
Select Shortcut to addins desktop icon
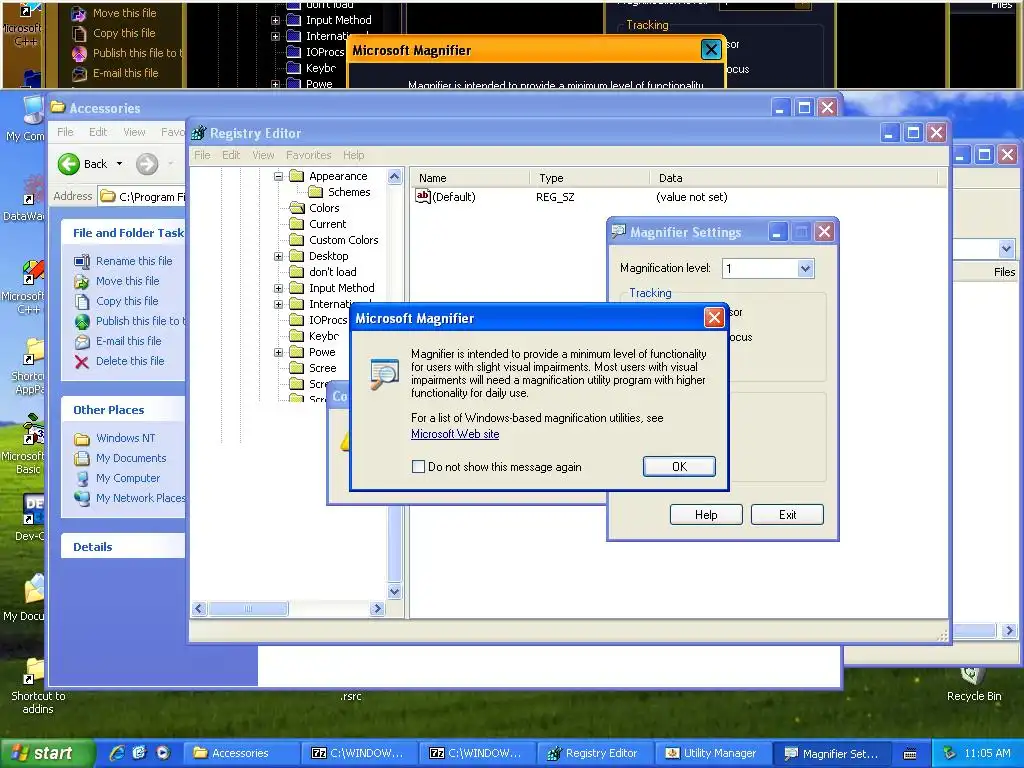pos(33,686)
